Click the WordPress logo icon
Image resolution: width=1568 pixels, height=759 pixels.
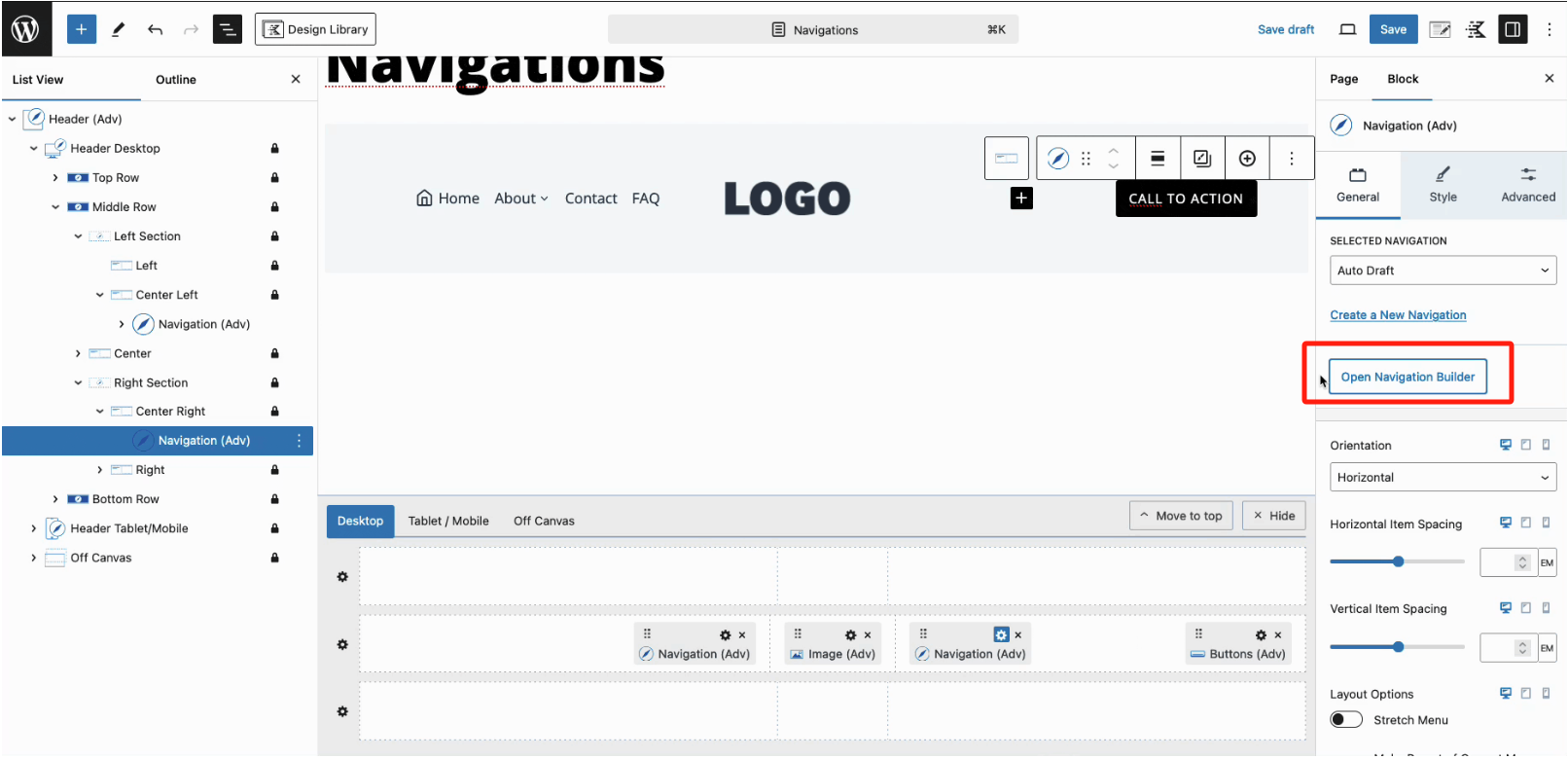pyautogui.click(x=25, y=29)
